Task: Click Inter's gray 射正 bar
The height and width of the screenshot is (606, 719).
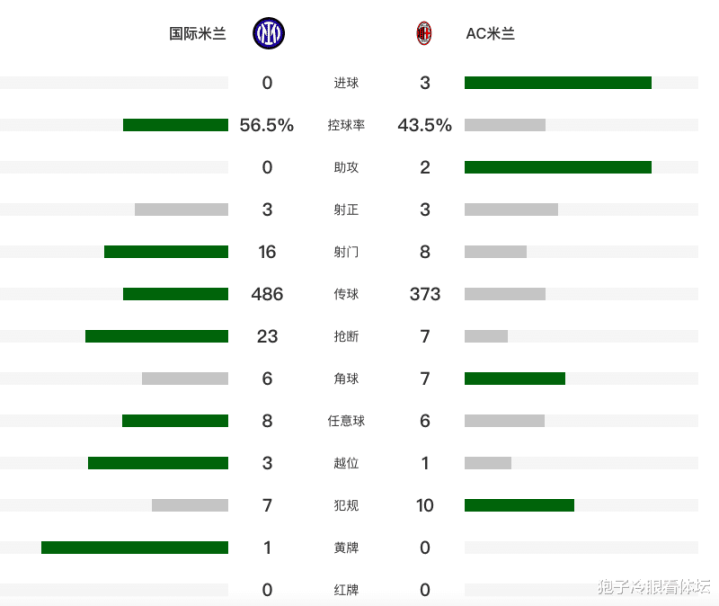Action: point(181,210)
